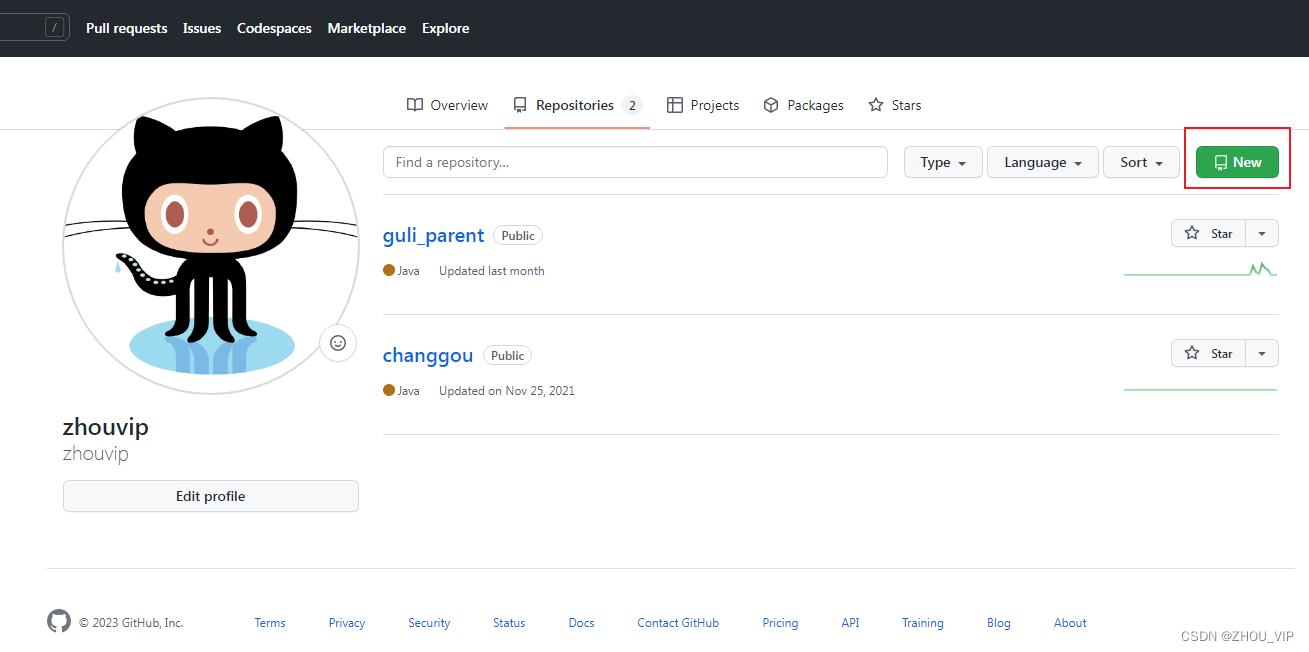Open the About footer link

(x=1070, y=622)
